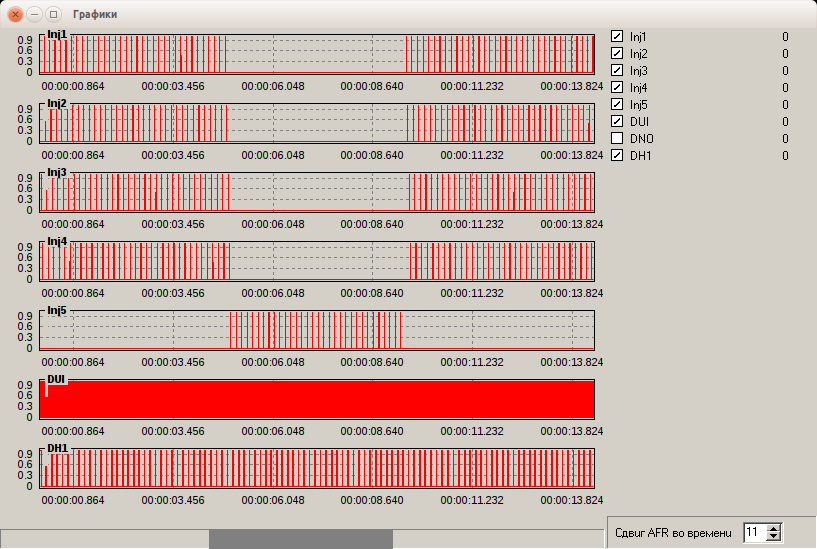Disable the Inj3 graph checkbox
Image resolution: width=817 pixels, height=549 pixels.
click(x=617, y=70)
